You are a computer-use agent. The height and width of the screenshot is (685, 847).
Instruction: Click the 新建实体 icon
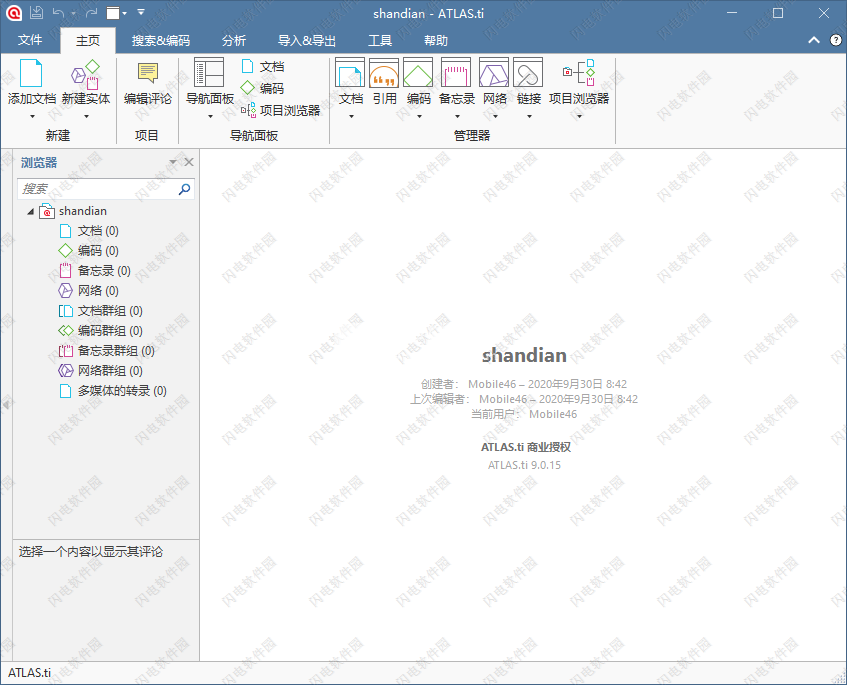[86, 74]
